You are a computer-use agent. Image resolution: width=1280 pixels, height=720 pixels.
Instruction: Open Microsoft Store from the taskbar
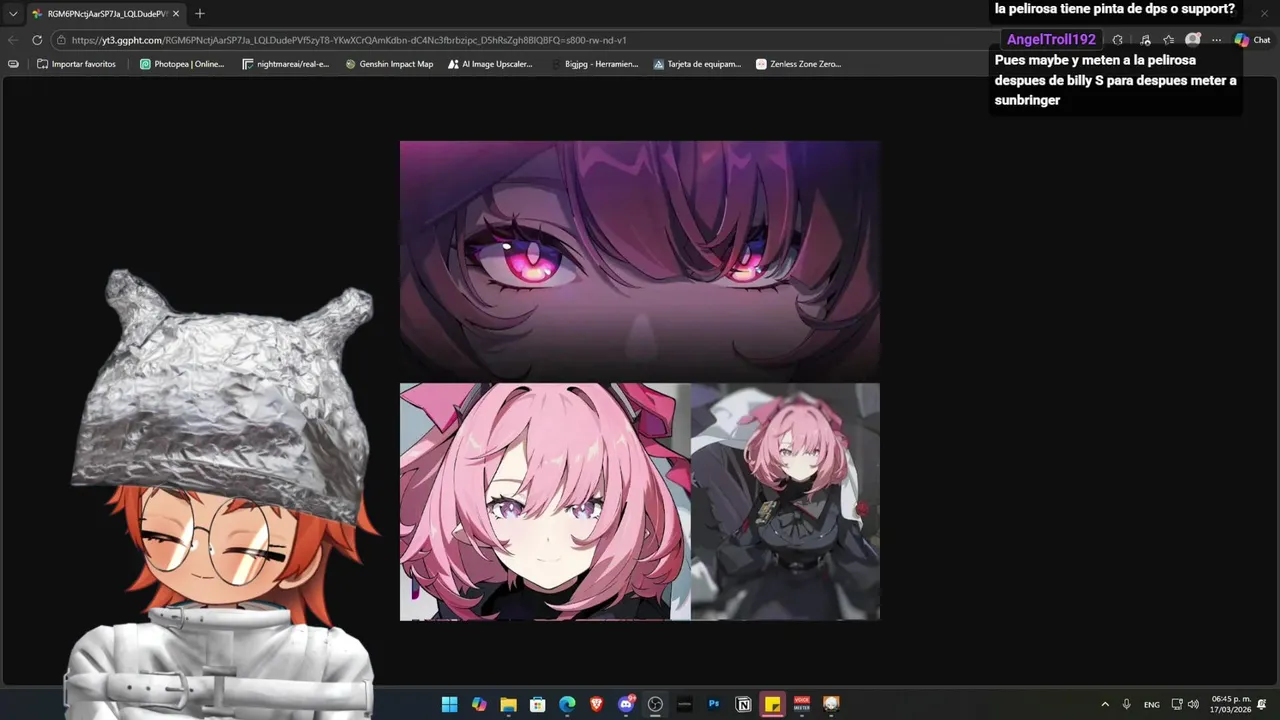(x=537, y=704)
